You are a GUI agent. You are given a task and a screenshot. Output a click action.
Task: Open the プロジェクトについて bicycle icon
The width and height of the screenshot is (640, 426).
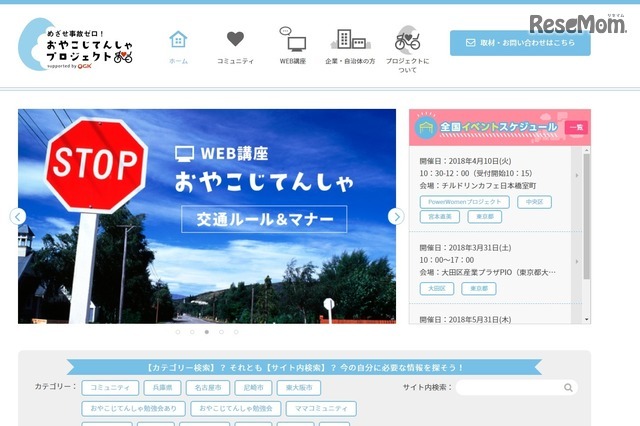click(407, 41)
